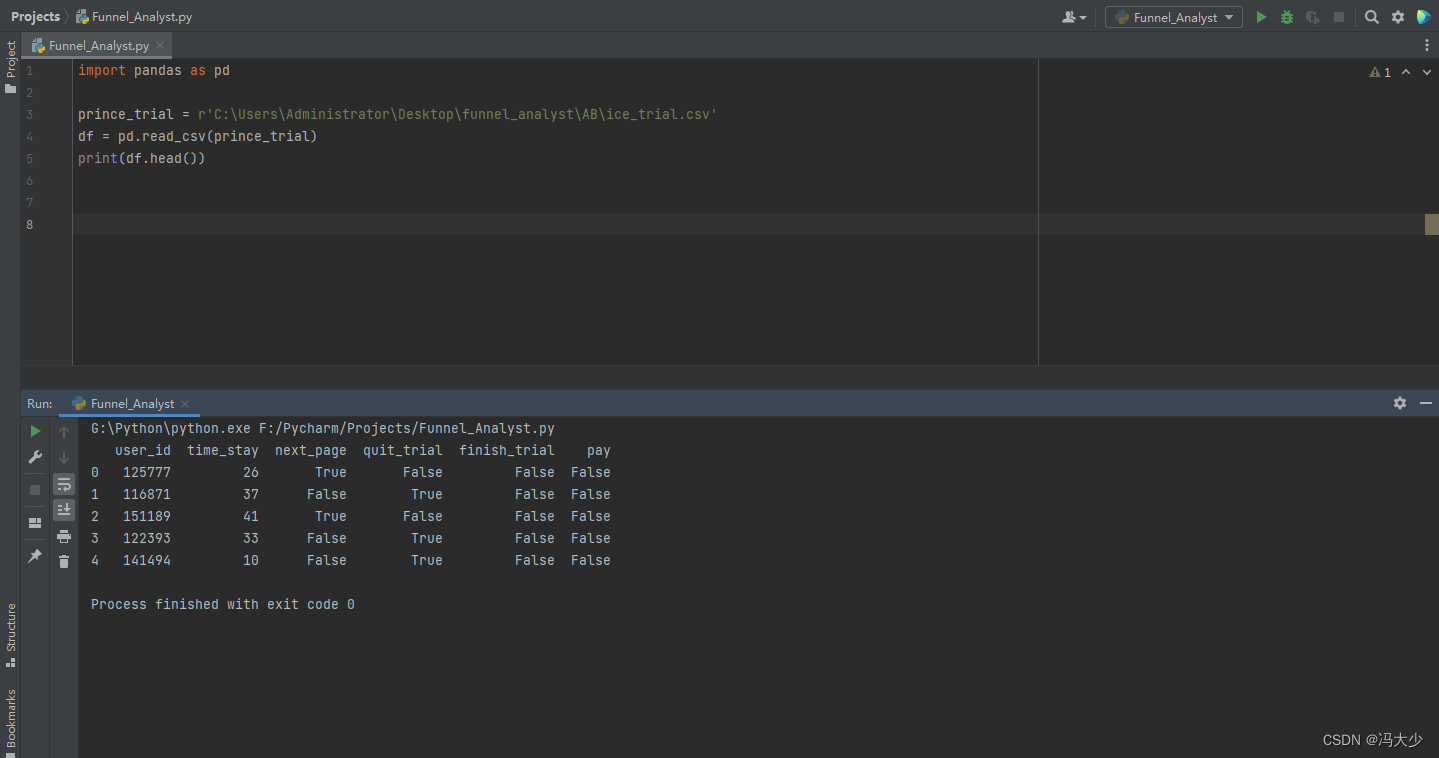Open Run panel settings gear
Image resolution: width=1439 pixels, height=758 pixels.
1400,403
